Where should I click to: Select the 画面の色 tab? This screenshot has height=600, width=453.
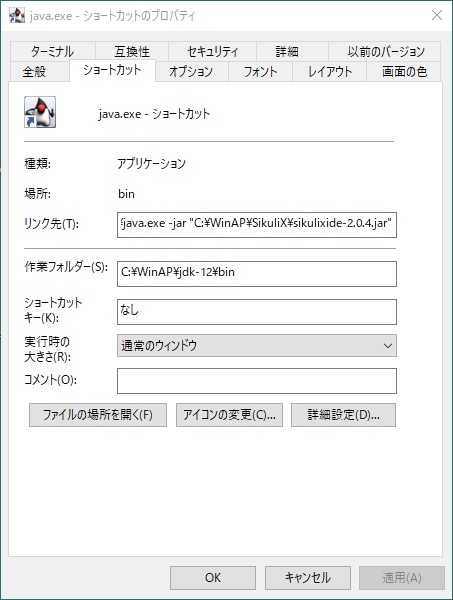pos(404,71)
